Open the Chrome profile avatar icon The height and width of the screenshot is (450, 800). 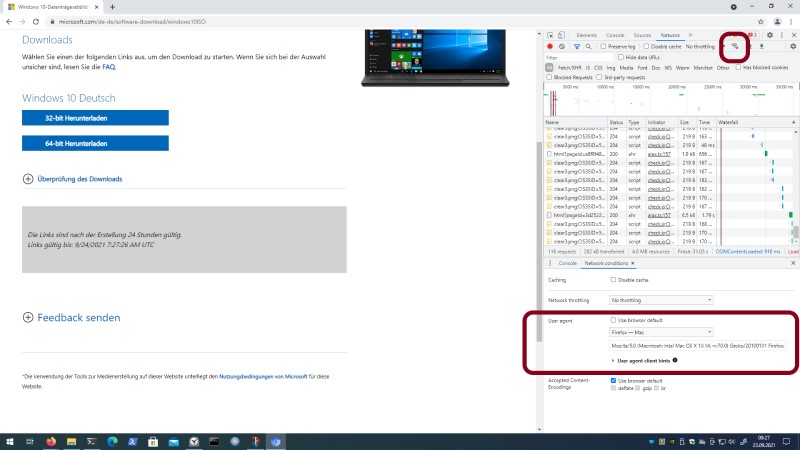pyautogui.click(x=777, y=22)
